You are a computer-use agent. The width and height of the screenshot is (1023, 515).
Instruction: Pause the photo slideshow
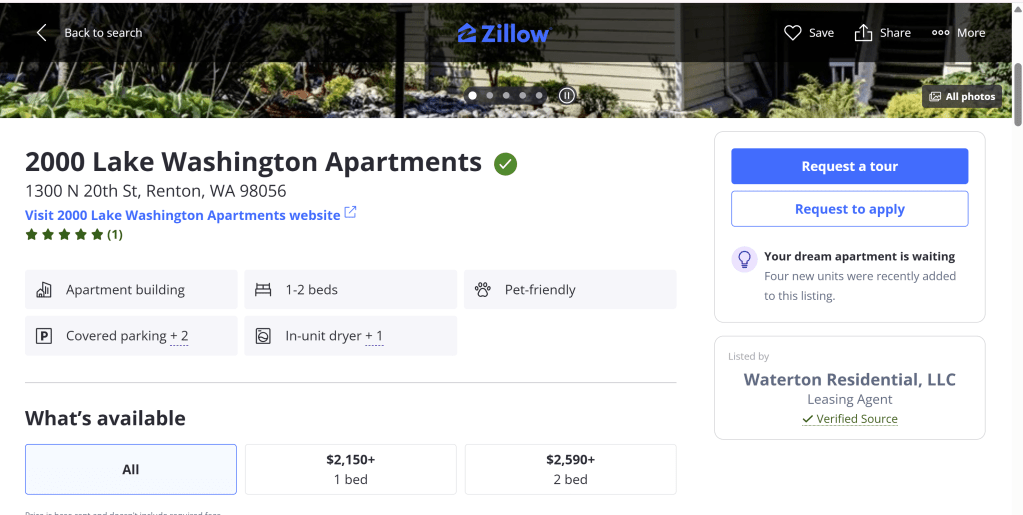pos(567,96)
